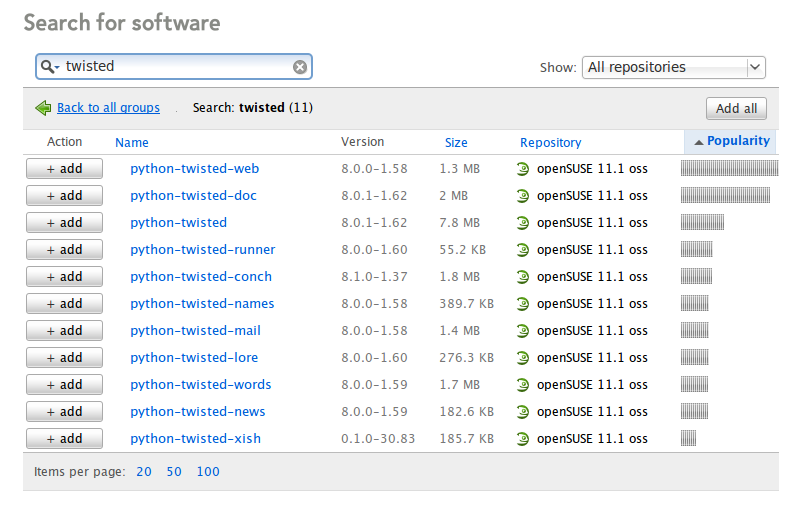Click the 389.7 KB size value

click(467, 304)
